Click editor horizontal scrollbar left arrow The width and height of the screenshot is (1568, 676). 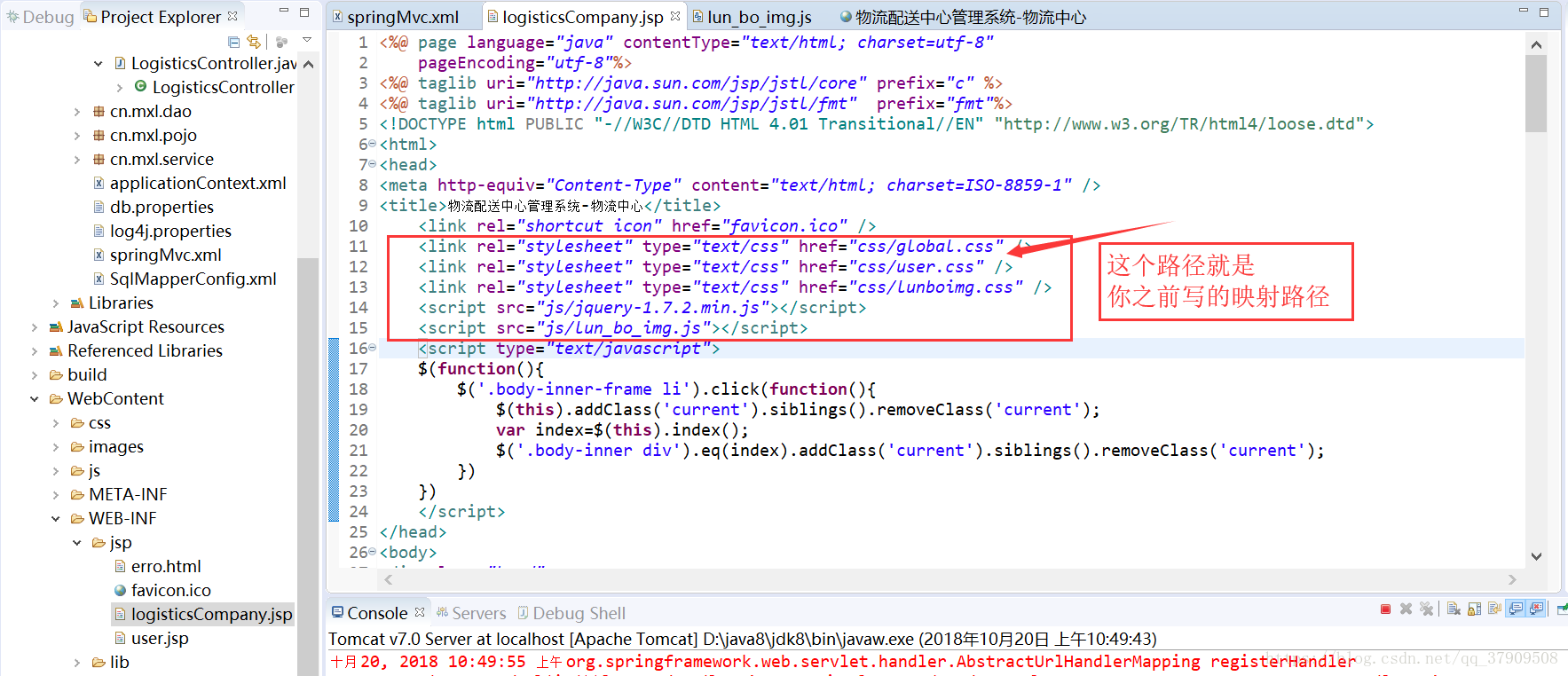(388, 579)
